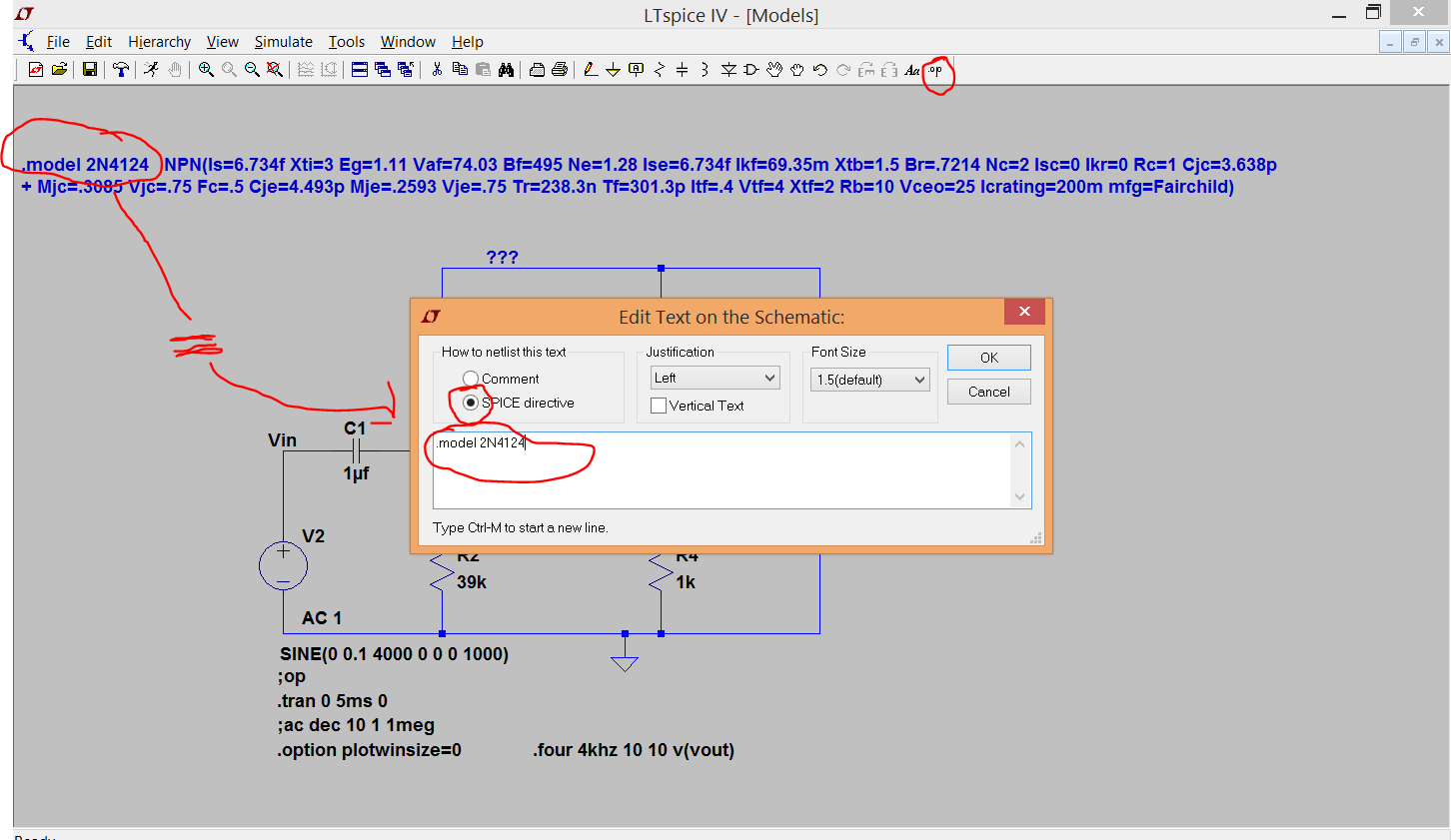Select the Aa text tool
Image resolution: width=1451 pixels, height=840 pixels.
point(912,70)
